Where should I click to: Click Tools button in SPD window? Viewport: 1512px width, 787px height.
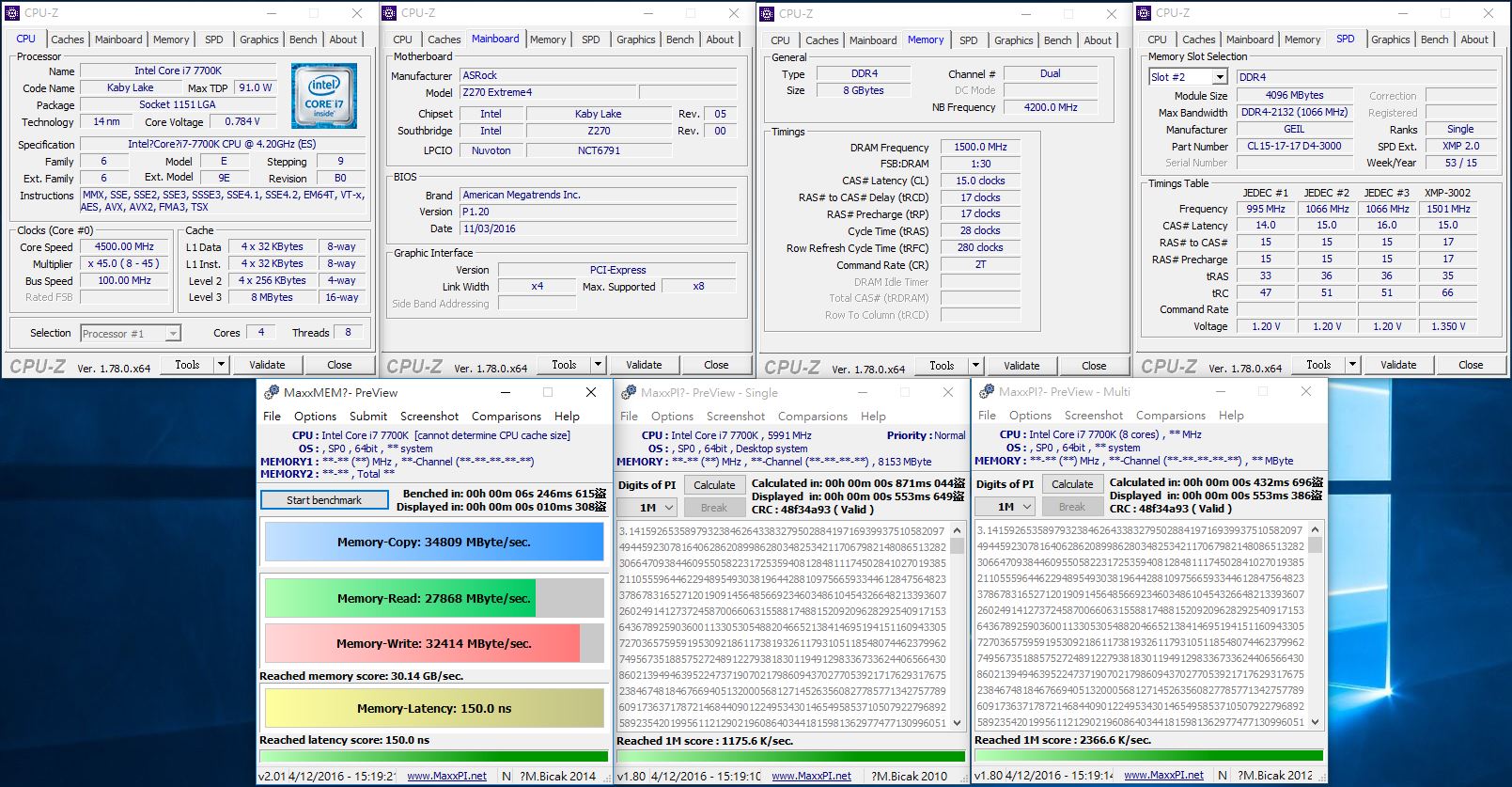[x=1318, y=365]
